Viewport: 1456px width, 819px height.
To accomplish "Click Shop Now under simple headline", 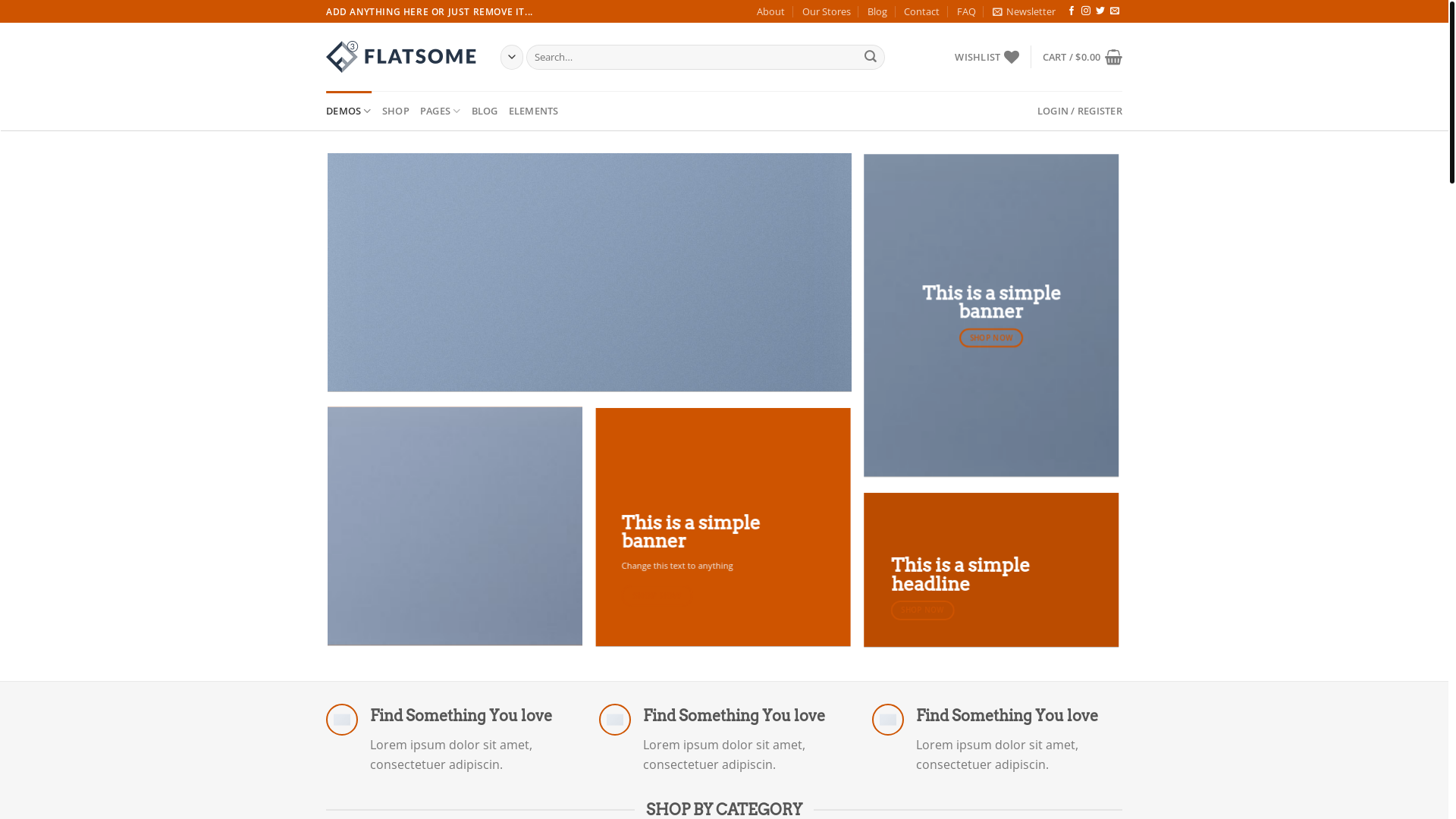I will (x=923, y=610).
